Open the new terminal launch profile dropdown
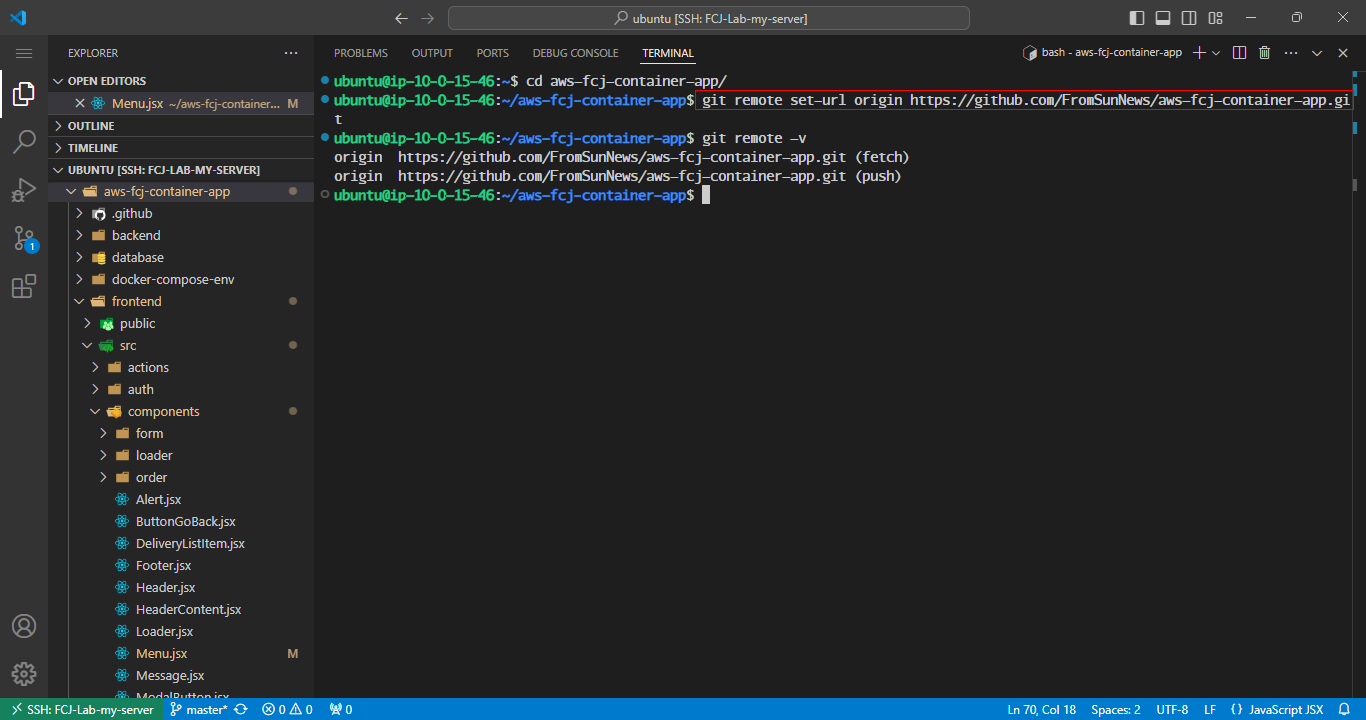 [x=1216, y=53]
